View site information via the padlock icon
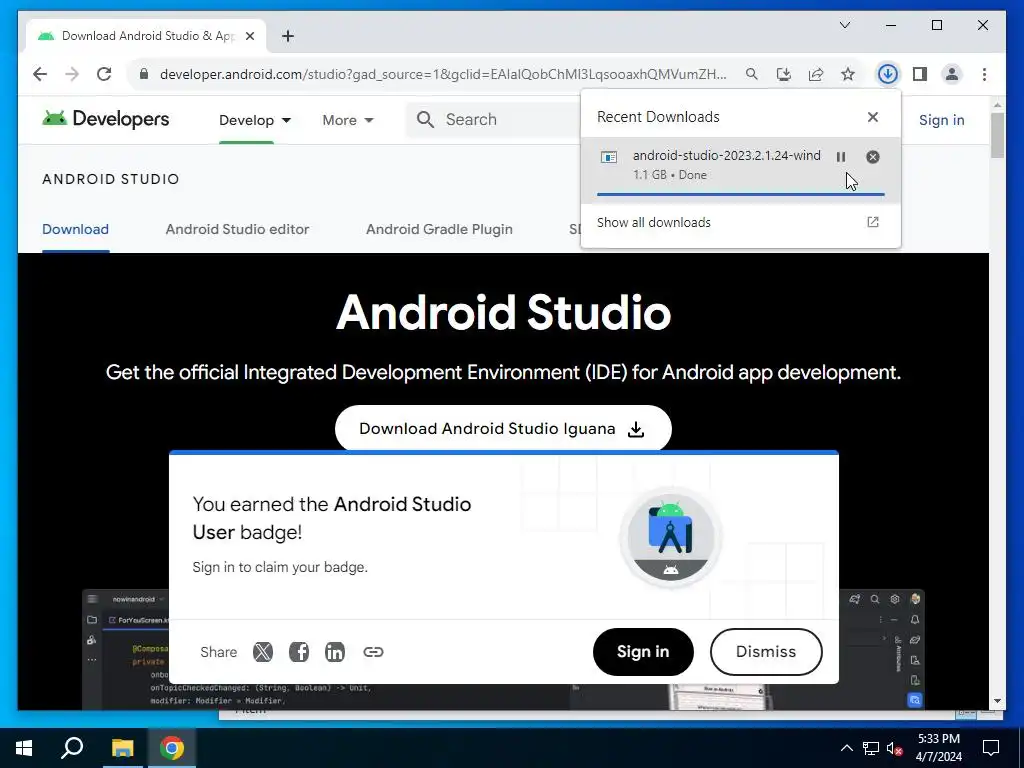 click(x=144, y=74)
